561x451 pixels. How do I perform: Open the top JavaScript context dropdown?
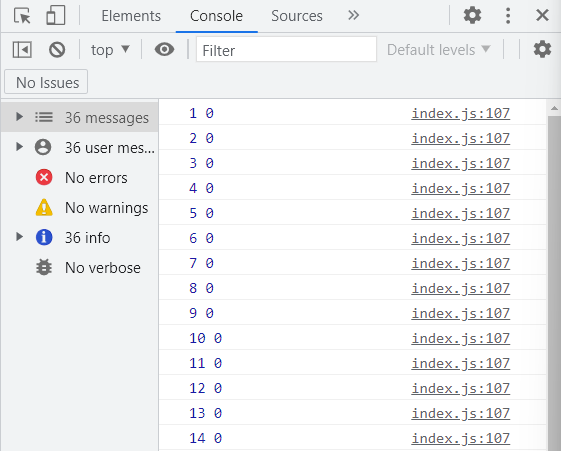[x=110, y=50]
